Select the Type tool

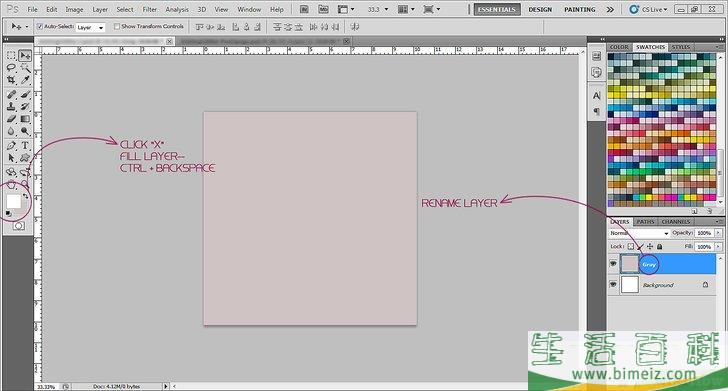pos(25,146)
